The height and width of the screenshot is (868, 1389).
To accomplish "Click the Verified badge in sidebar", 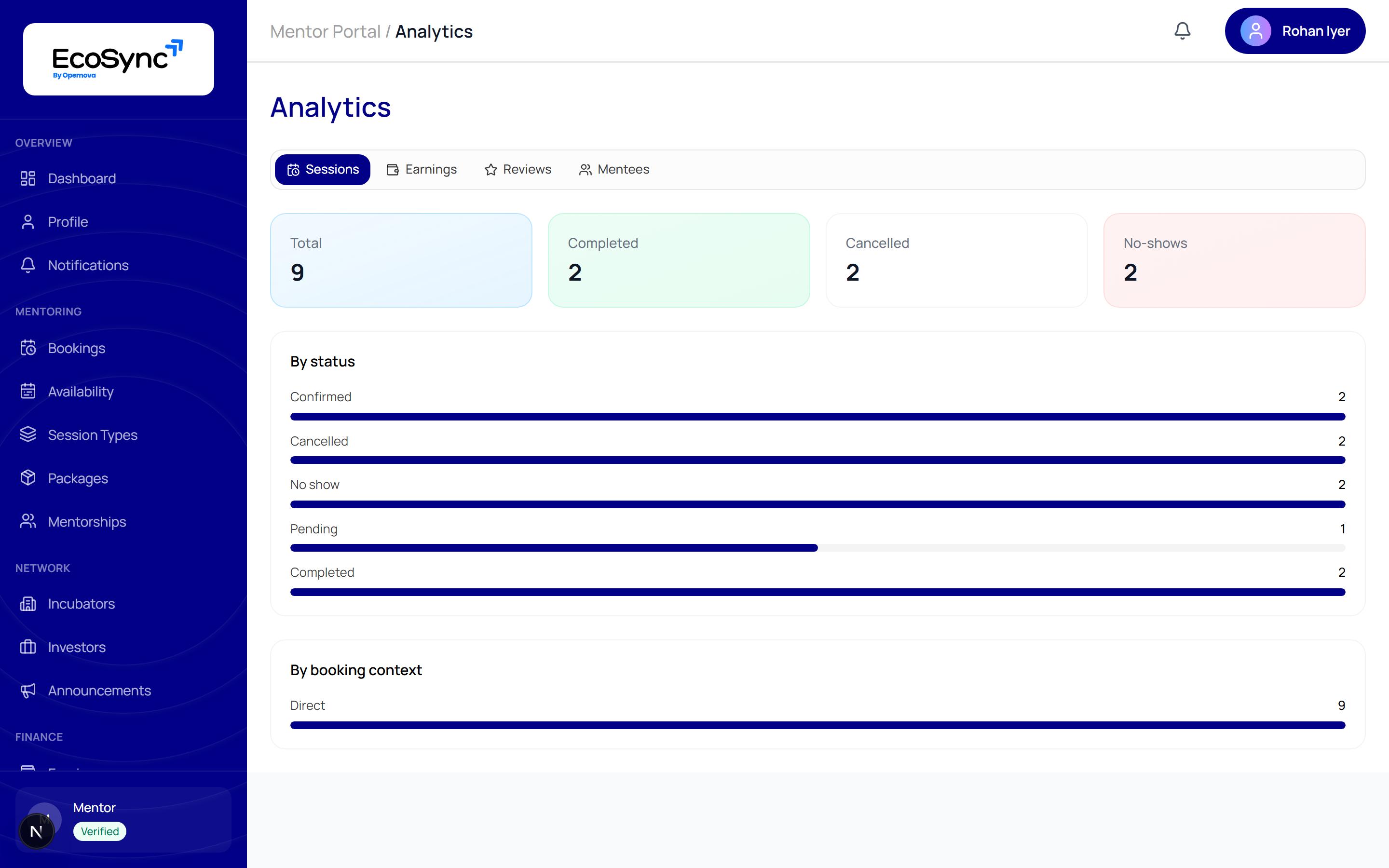I will (100, 831).
